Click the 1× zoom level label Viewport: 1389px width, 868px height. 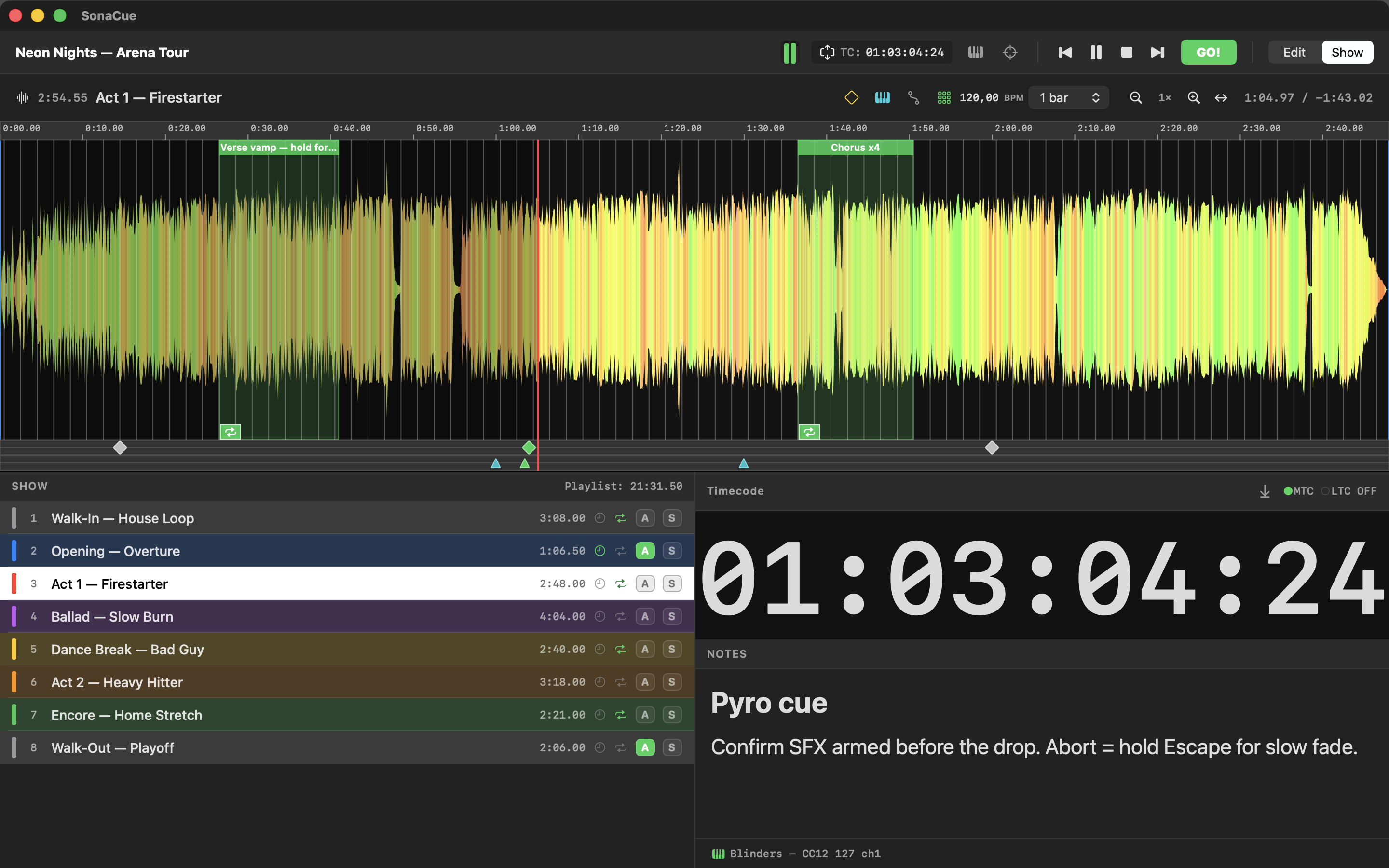tap(1165, 97)
